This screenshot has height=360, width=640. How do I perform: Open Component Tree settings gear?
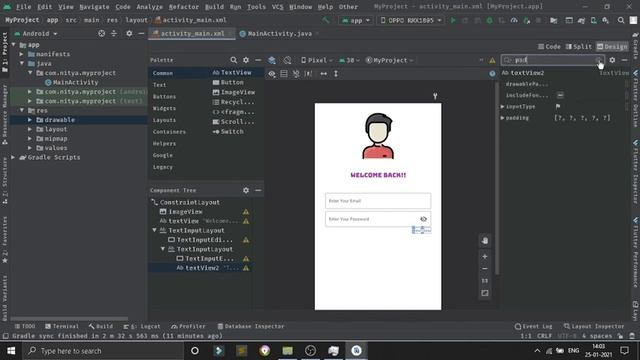pyautogui.click(x=246, y=190)
